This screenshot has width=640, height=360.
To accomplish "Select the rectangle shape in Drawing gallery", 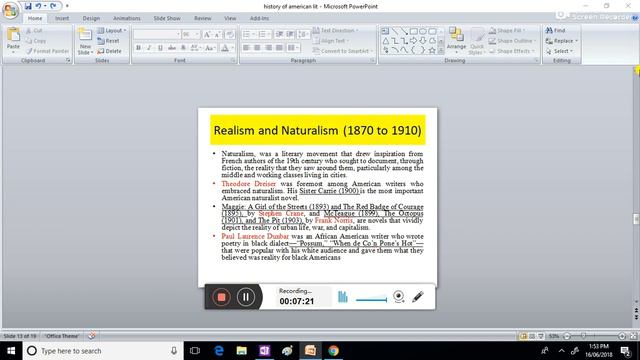I will (413, 31).
